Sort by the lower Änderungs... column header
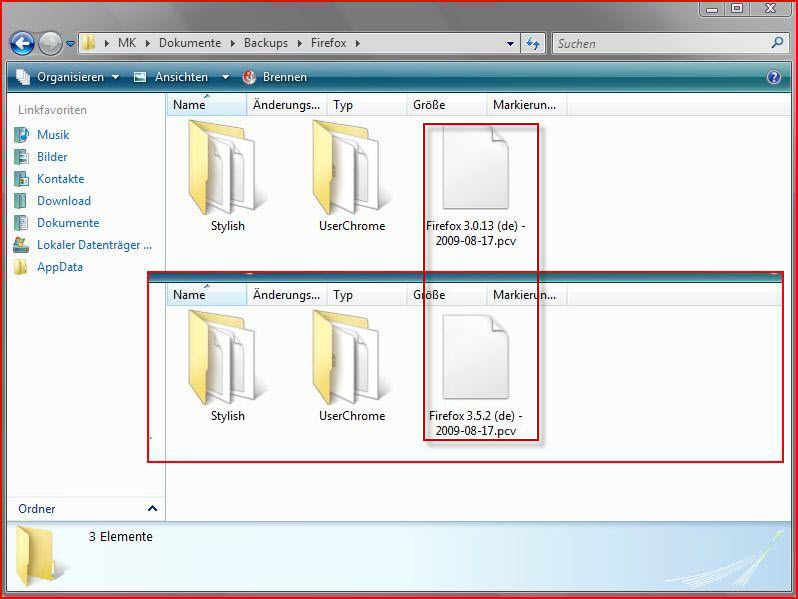The image size is (798, 599). click(x=287, y=295)
